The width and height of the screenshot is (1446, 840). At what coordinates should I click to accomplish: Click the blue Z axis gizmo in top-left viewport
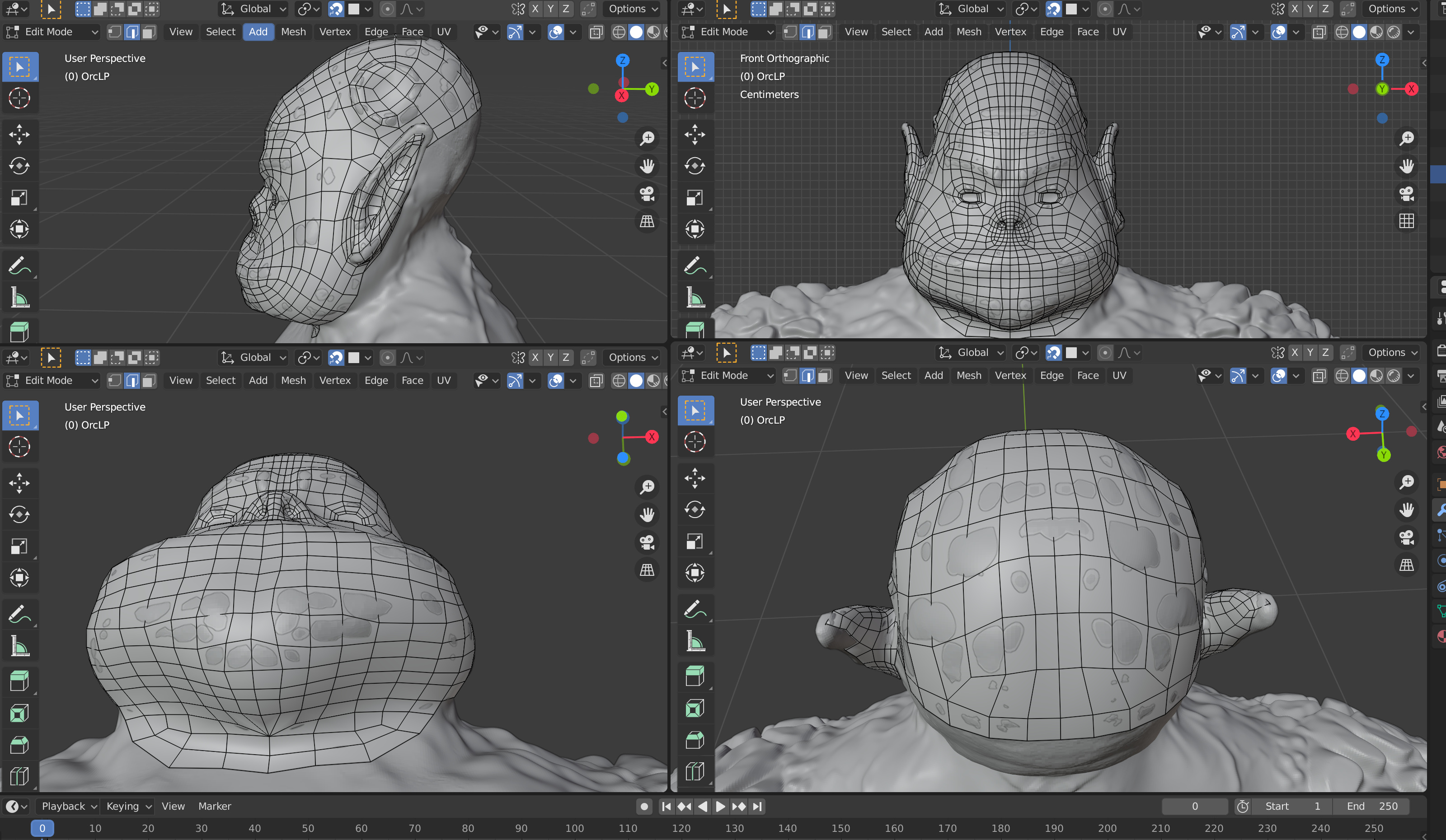pyautogui.click(x=623, y=60)
